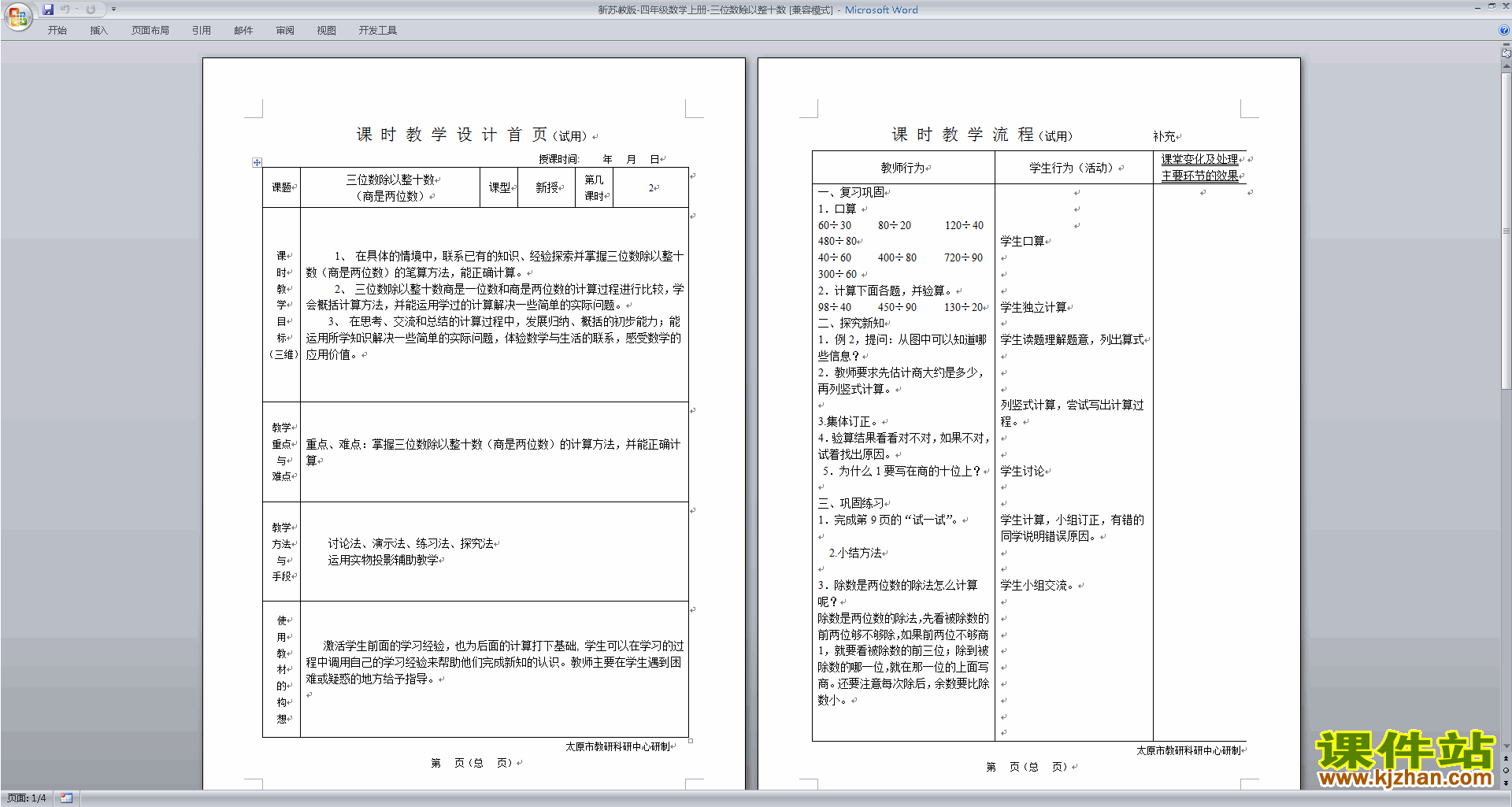Click the 新授 lesson type cell

(x=547, y=187)
